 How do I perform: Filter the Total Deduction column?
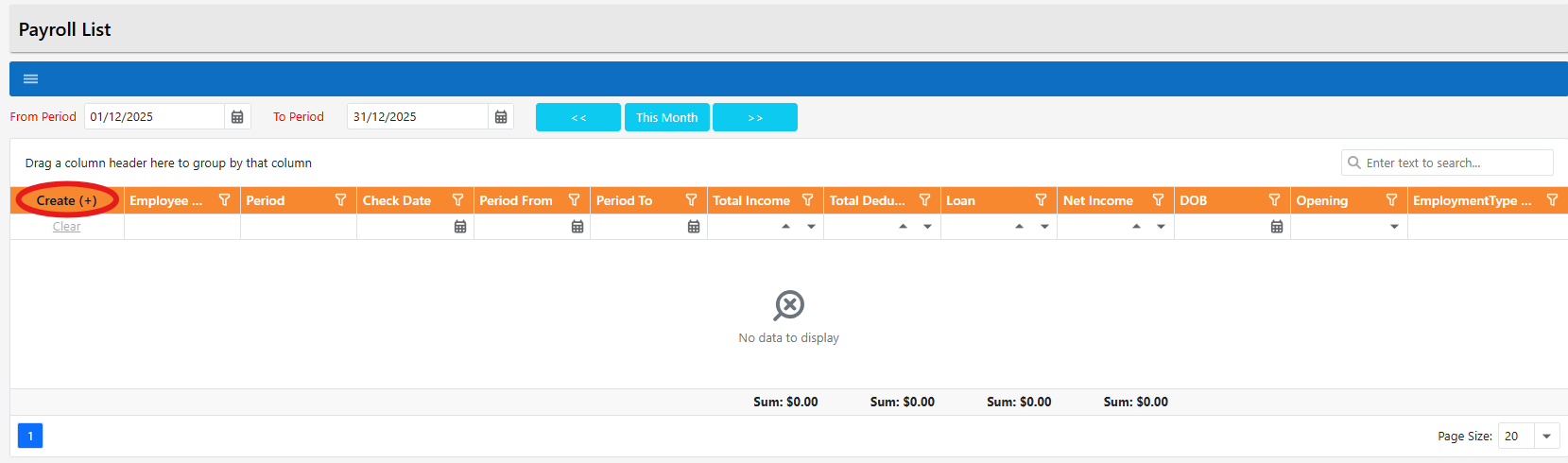pyautogui.click(x=924, y=200)
